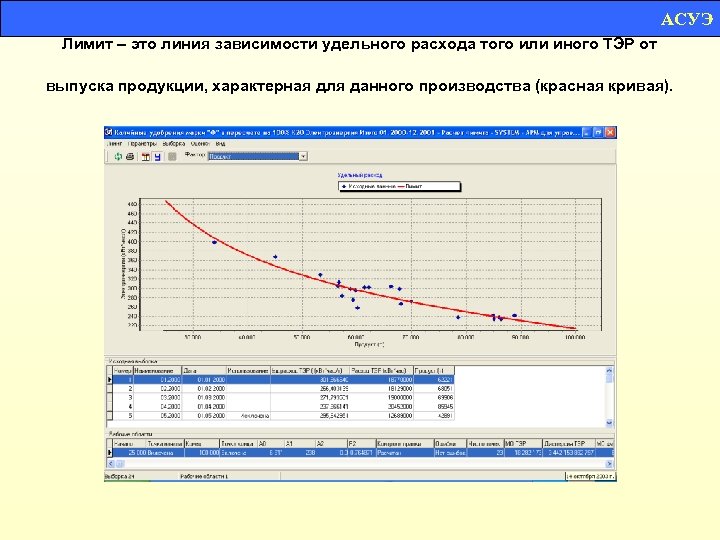720x540 pixels.
Task: Click the Нет ошибок cell
Action: [x=450, y=453]
